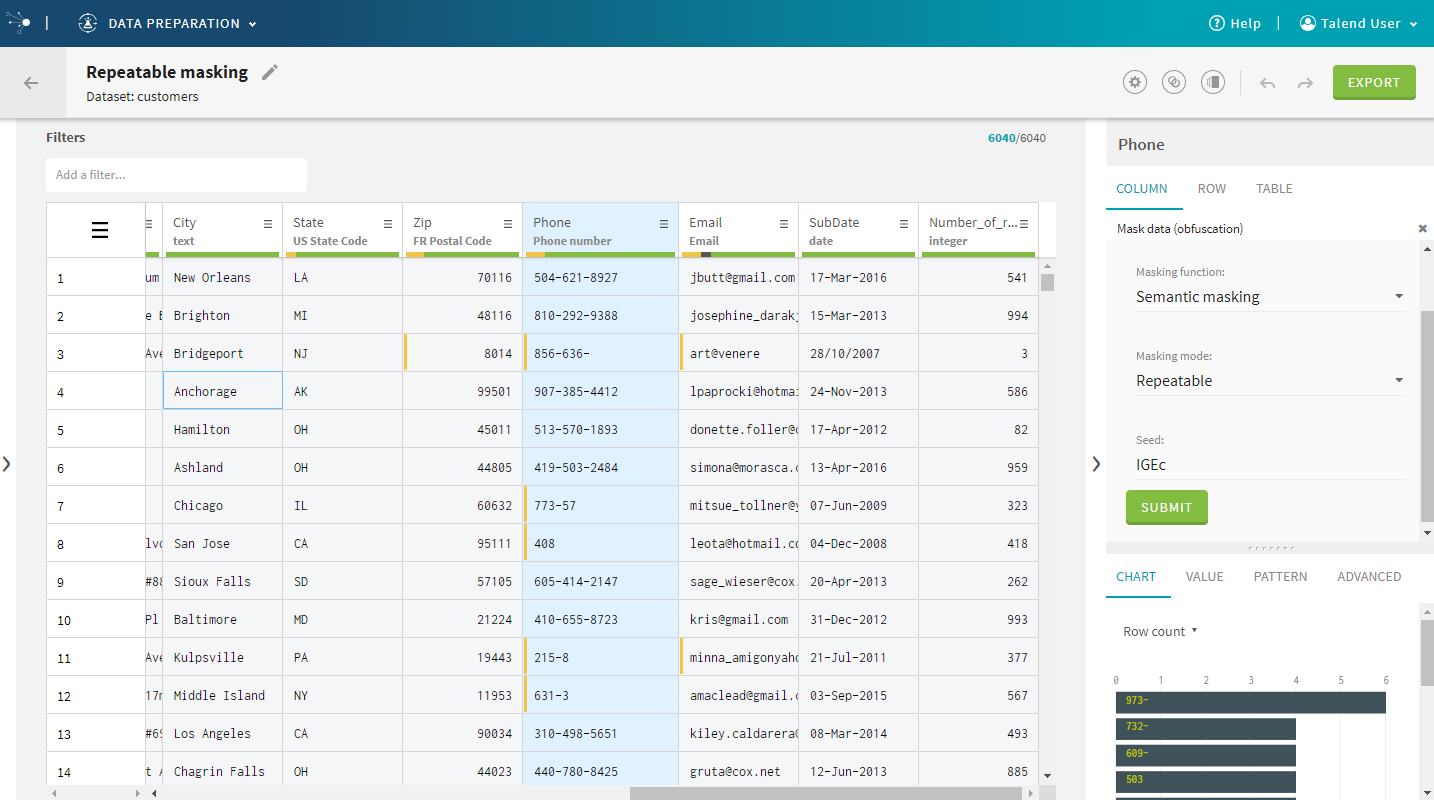Open the Phone column hamburger menu
The width and height of the screenshot is (1434, 800).
click(x=664, y=223)
